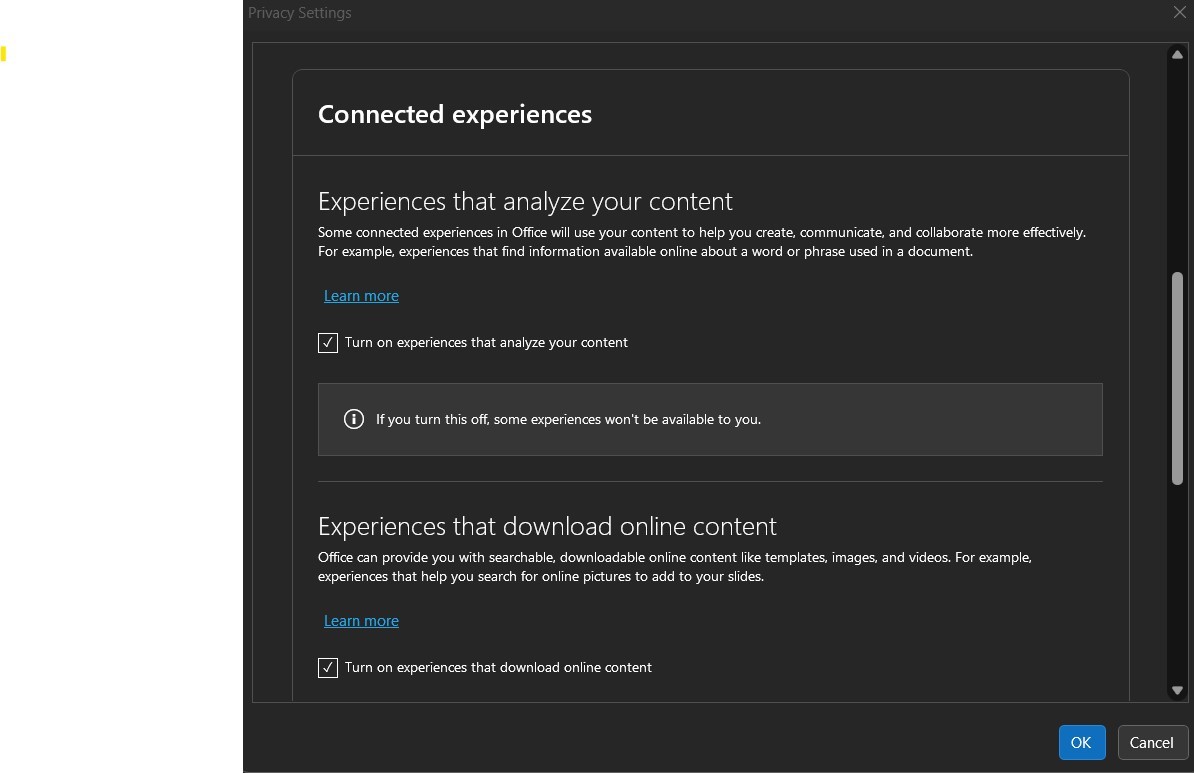Click the scroll down arrow

click(x=1177, y=690)
